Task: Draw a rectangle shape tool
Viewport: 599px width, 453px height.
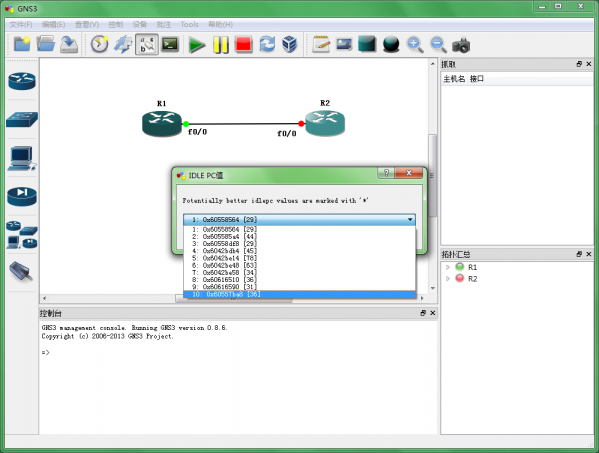Action: (367, 44)
